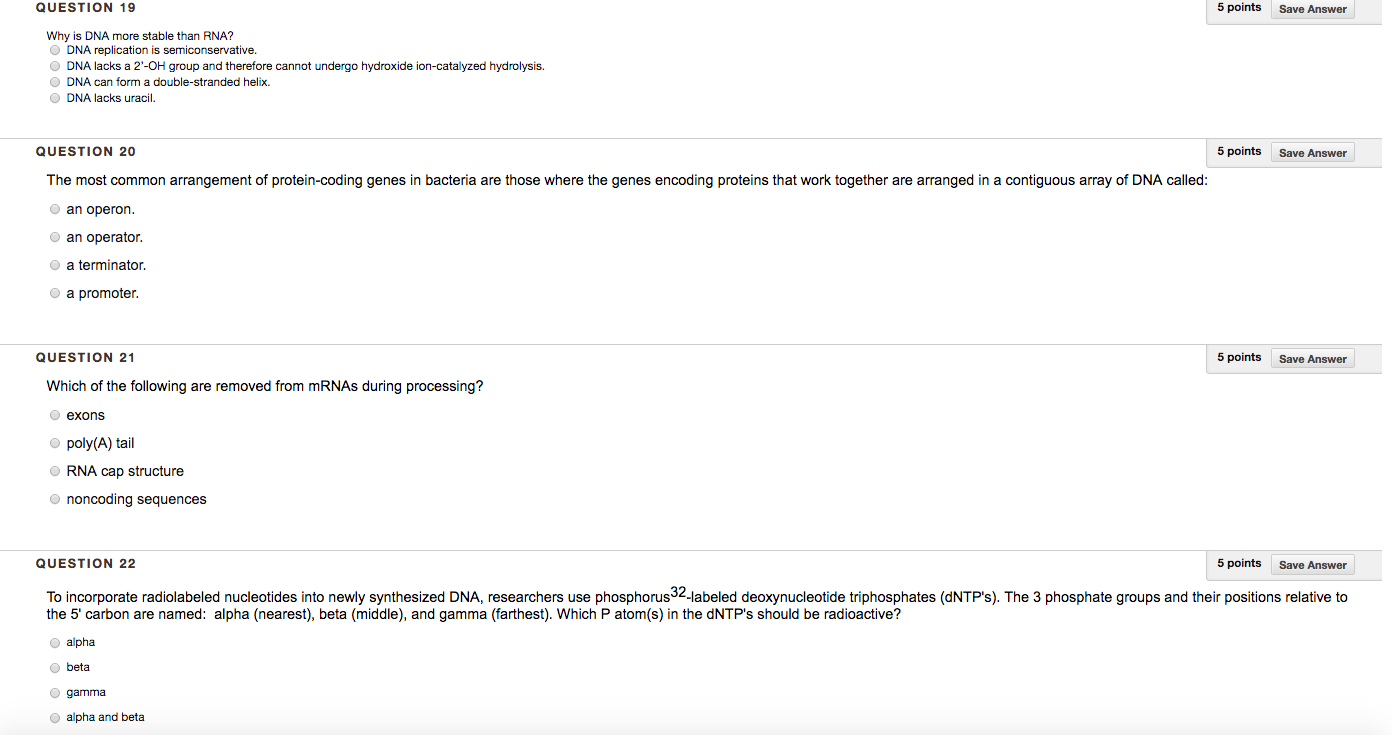Save Answer for Question 22
The width and height of the screenshot is (1392, 735).
pyautogui.click(x=1312, y=565)
